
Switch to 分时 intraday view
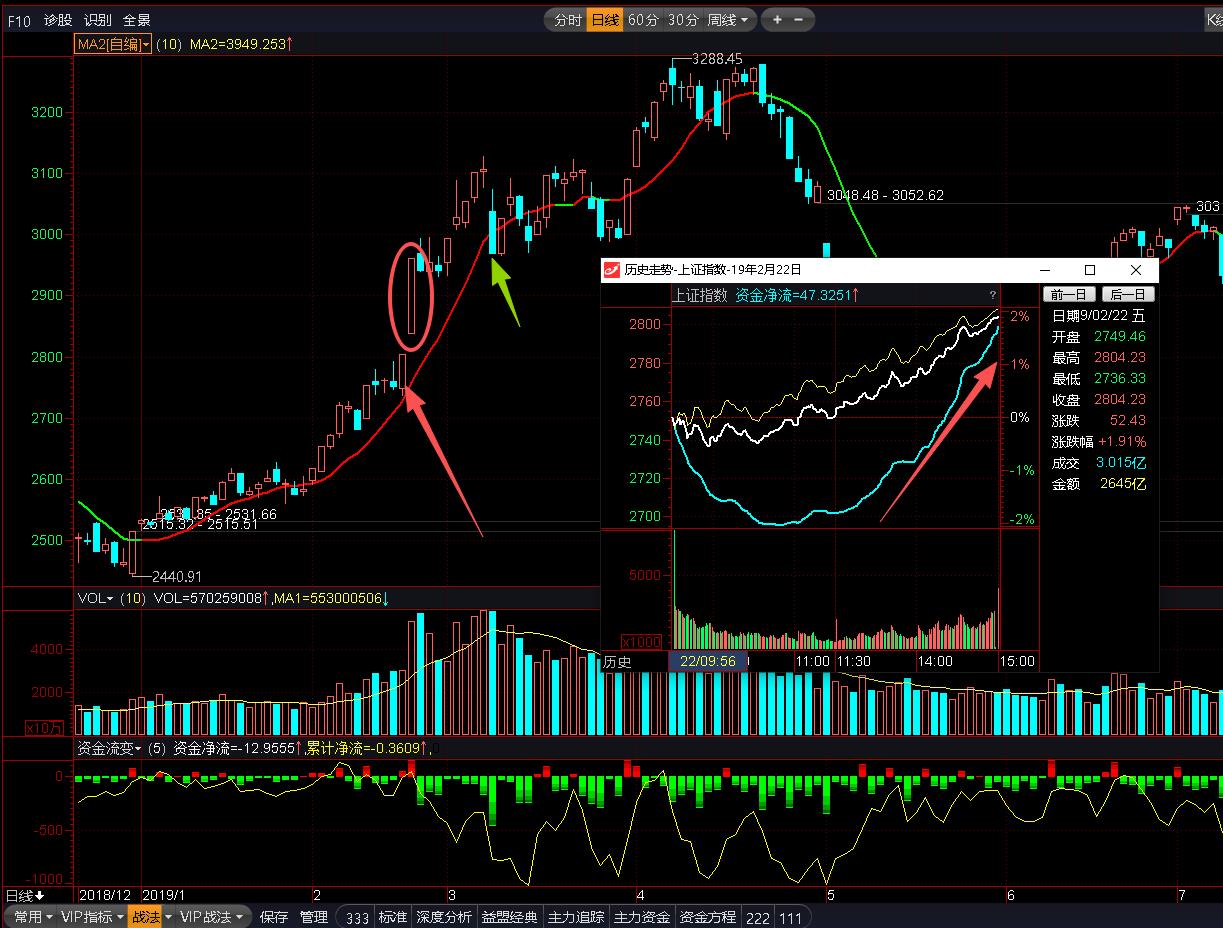567,20
